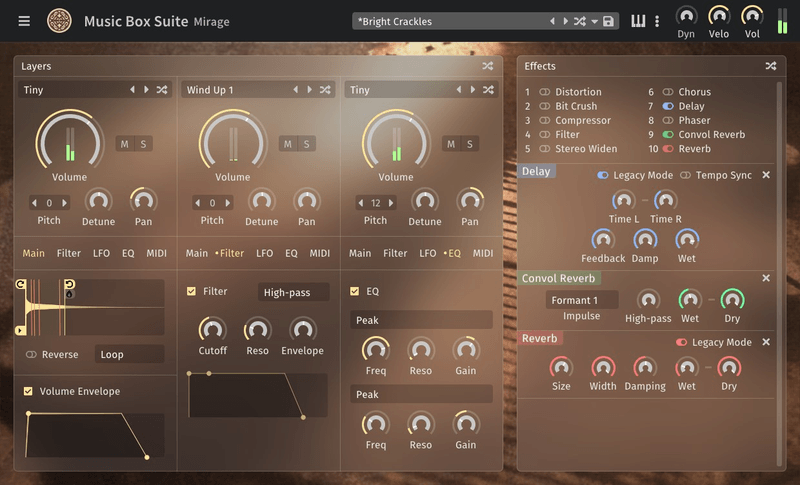Randomize all layers via Layers shuffle icon
The height and width of the screenshot is (485, 800).
tap(488, 66)
